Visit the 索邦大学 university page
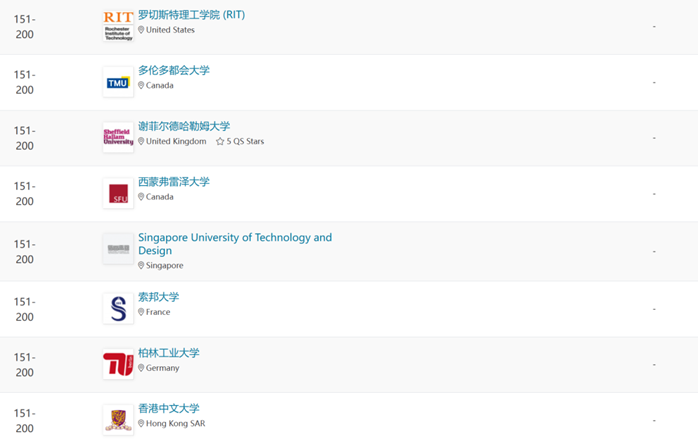The height and width of the screenshot is (447, 698). tap(158, 297)
